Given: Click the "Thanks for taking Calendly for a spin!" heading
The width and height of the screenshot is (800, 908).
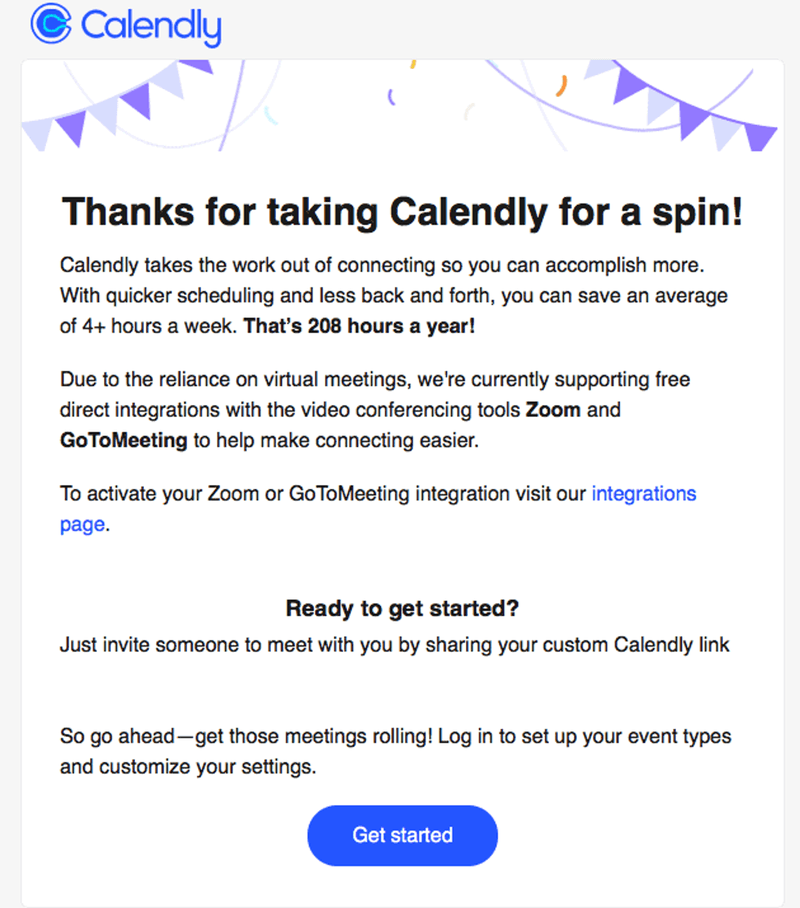Looking at the screenshot, I should tap(402, 212).
